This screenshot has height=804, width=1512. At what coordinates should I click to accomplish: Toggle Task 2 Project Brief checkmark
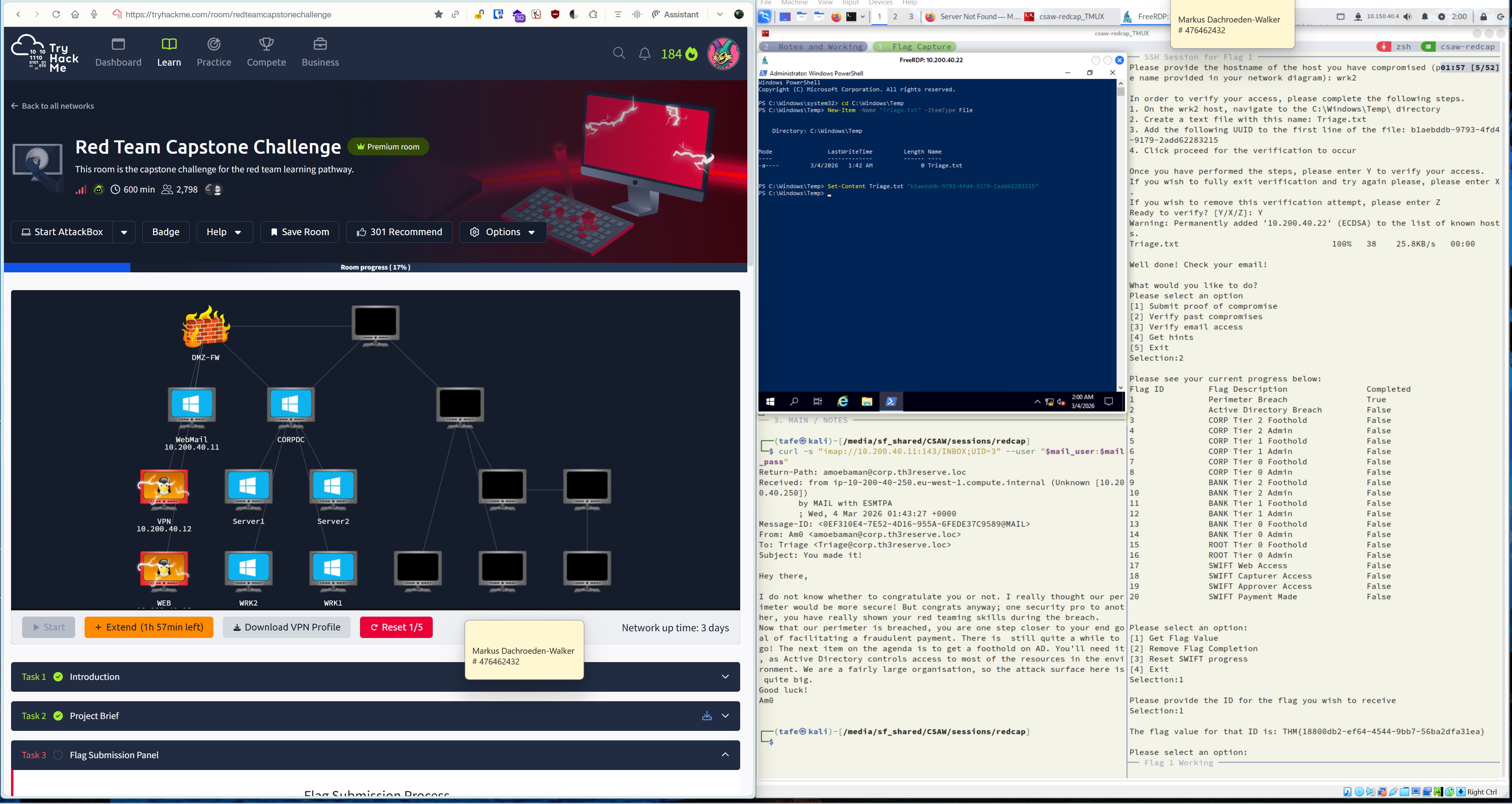click(58, 716)
